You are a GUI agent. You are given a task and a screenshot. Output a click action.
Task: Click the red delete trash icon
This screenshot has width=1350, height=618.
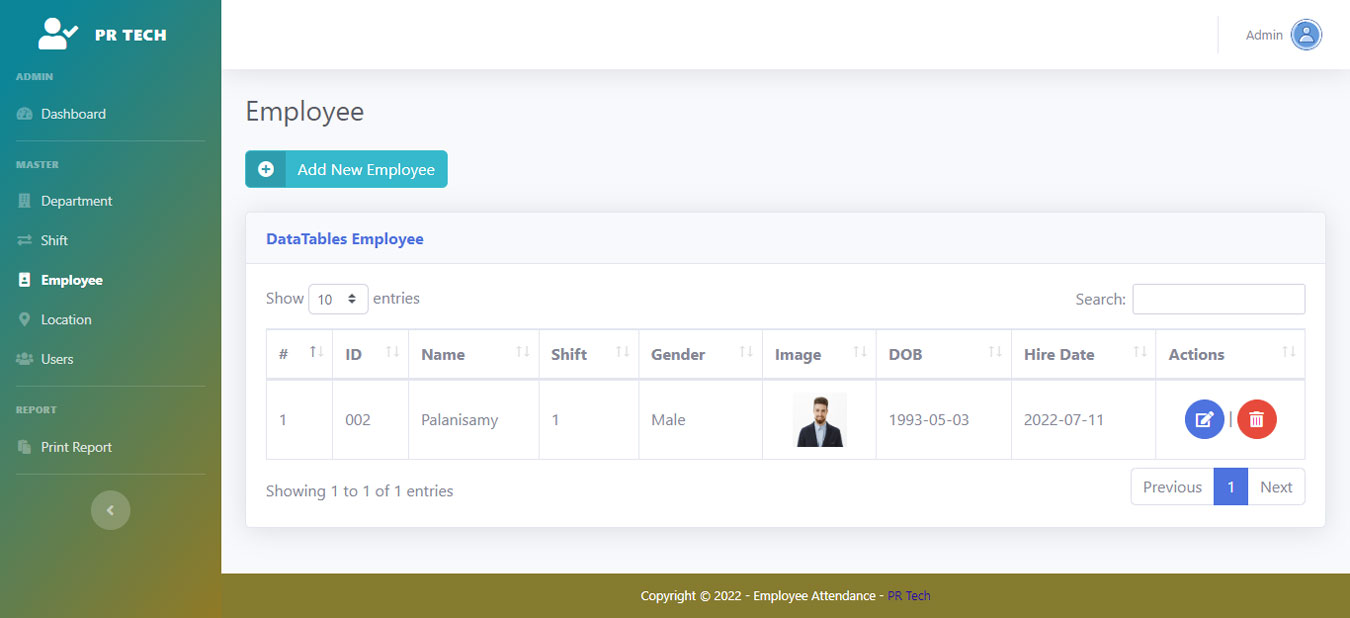[1256, 420]
